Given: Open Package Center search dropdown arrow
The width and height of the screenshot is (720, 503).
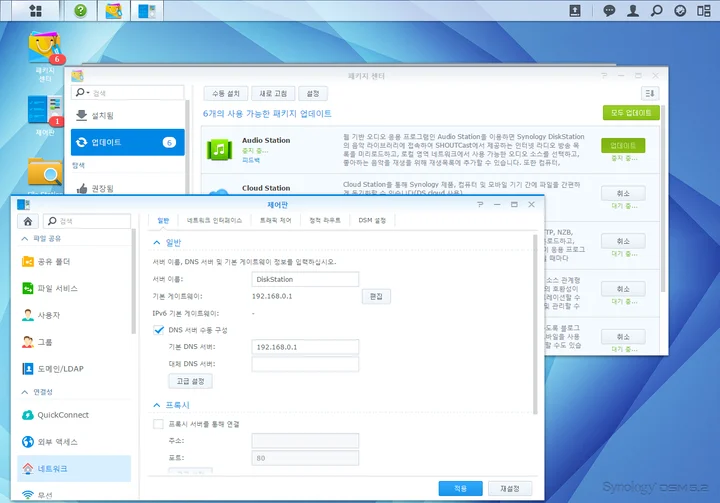Looking at the screenshot, I should coord(88,92).
